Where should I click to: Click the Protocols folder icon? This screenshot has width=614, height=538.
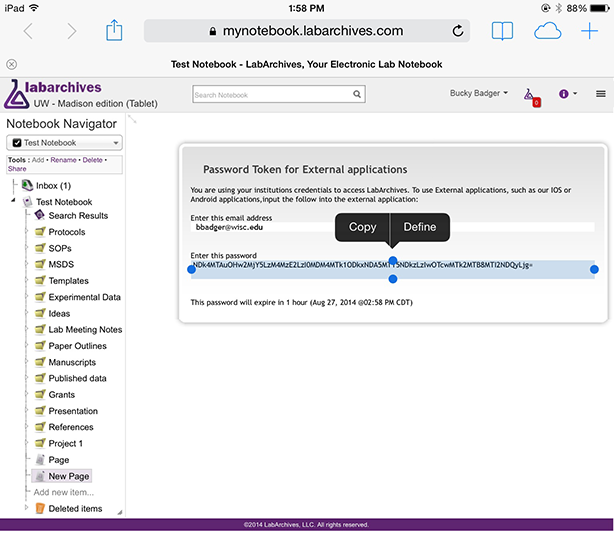coord(40,232)
